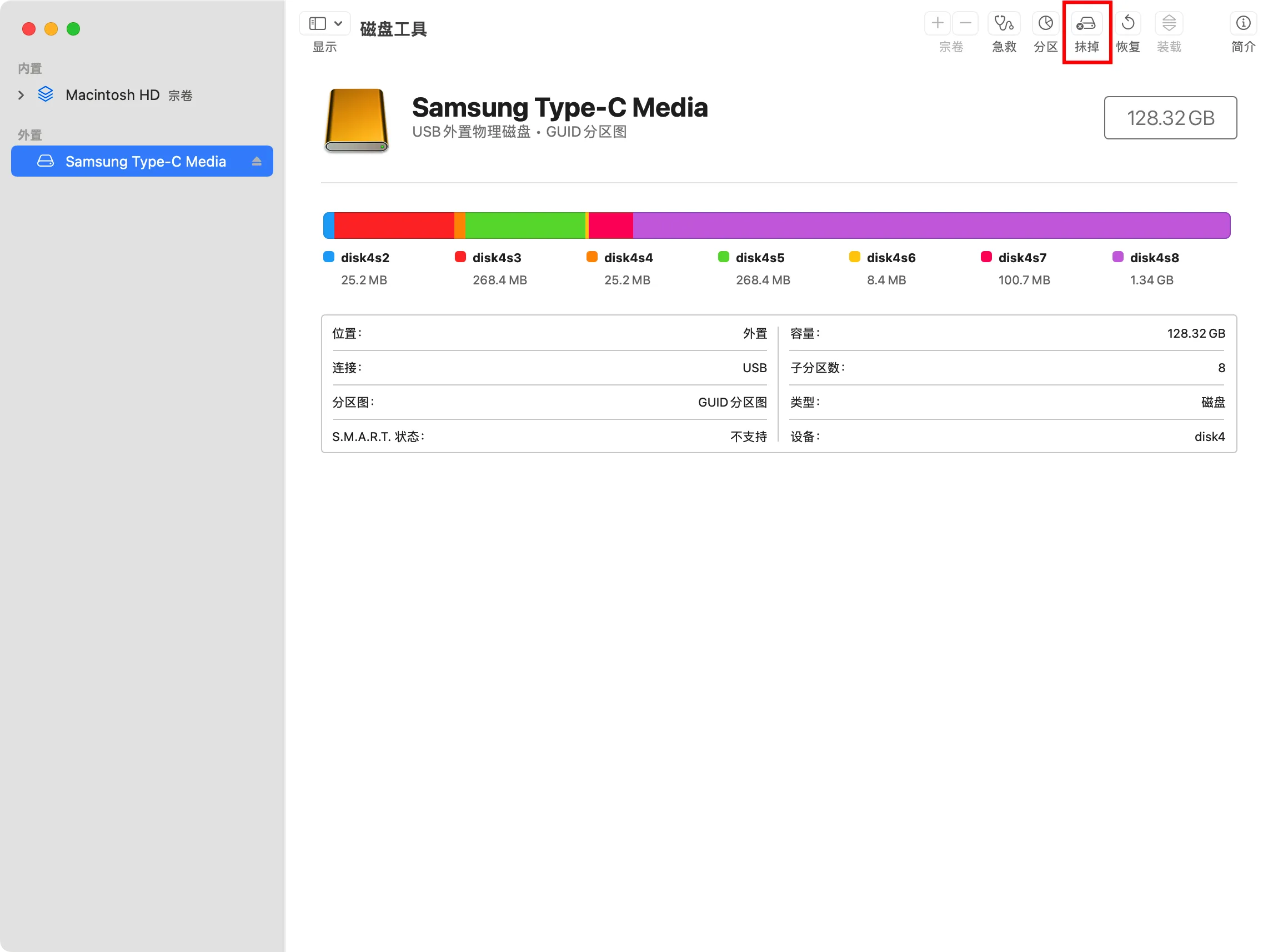Click the disk4s3 partition label
This screenshot has width=1273, height=952.
(x=497, y=258)
